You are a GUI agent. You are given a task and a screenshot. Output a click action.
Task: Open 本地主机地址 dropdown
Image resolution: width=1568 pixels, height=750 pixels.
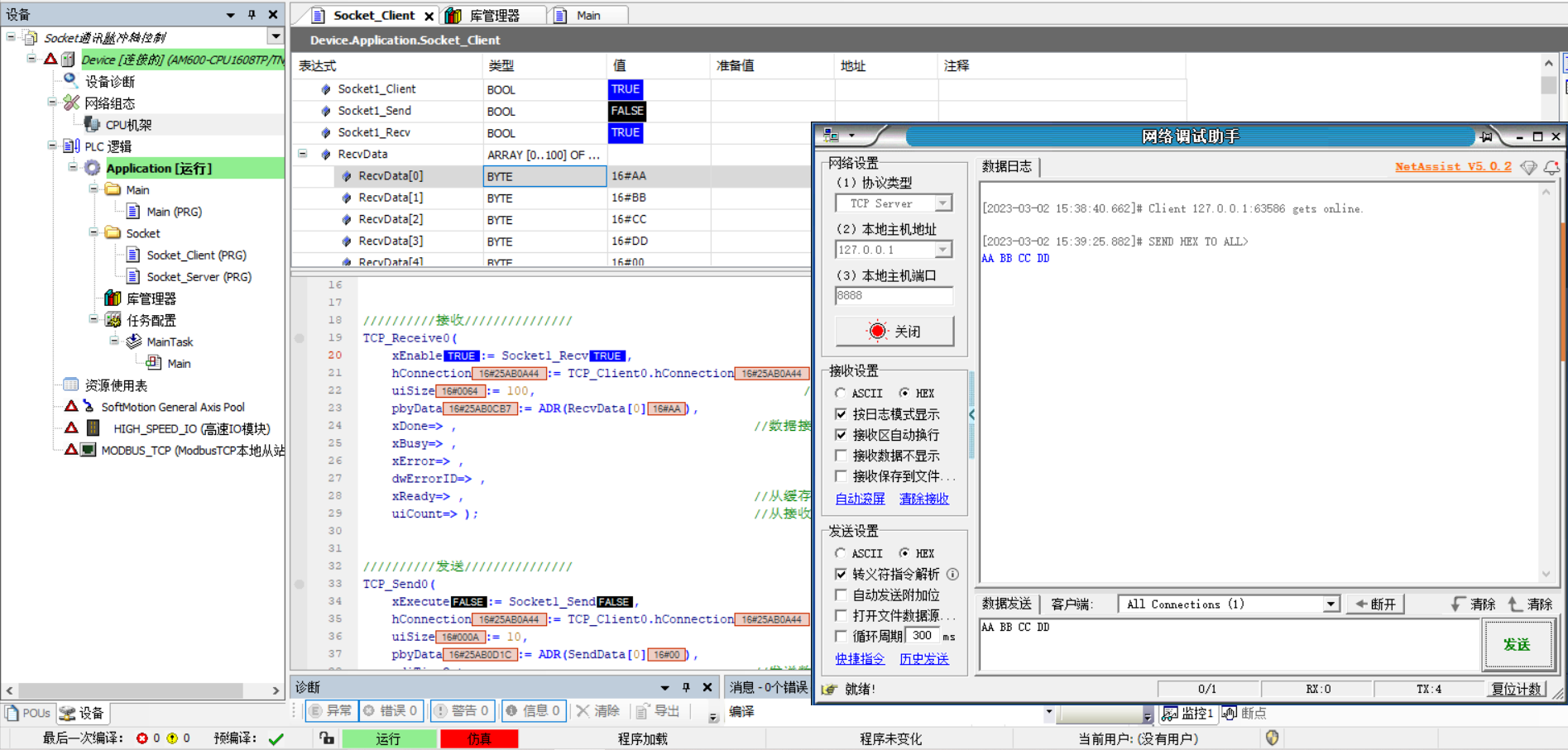click(x=943, y=250)
